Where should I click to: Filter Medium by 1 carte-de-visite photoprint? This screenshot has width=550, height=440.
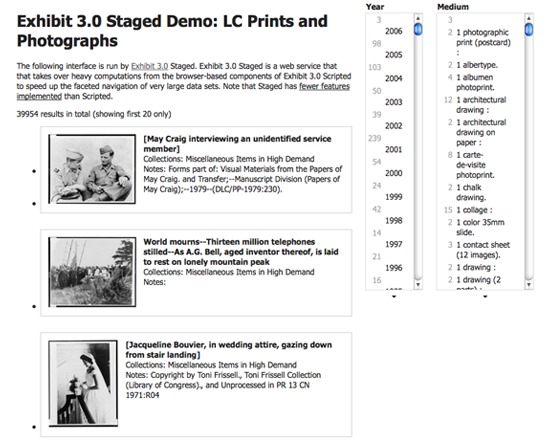click(x=475, y=165)
